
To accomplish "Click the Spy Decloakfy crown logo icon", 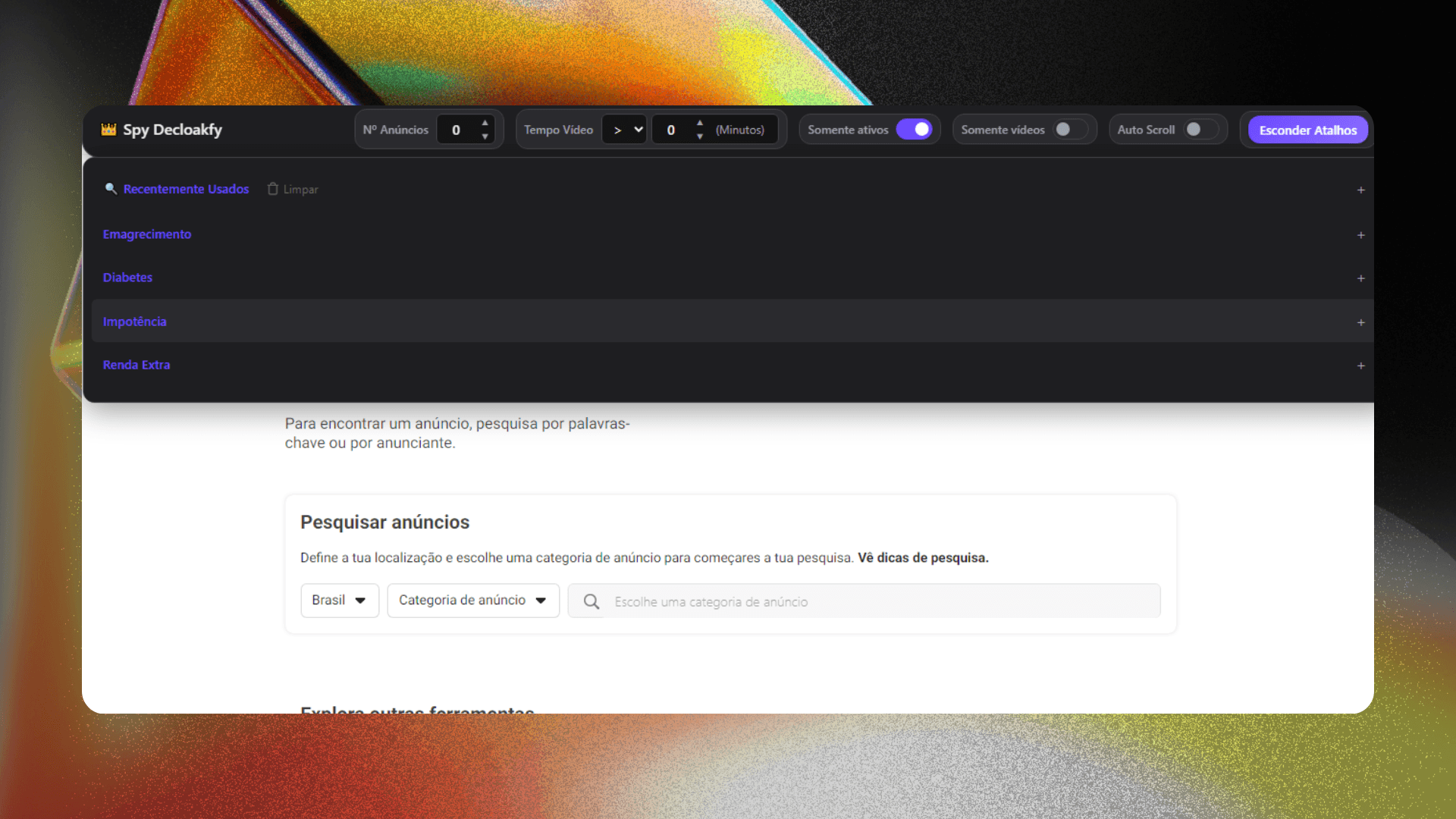I will pyautogui.click(x=108, y=130).
